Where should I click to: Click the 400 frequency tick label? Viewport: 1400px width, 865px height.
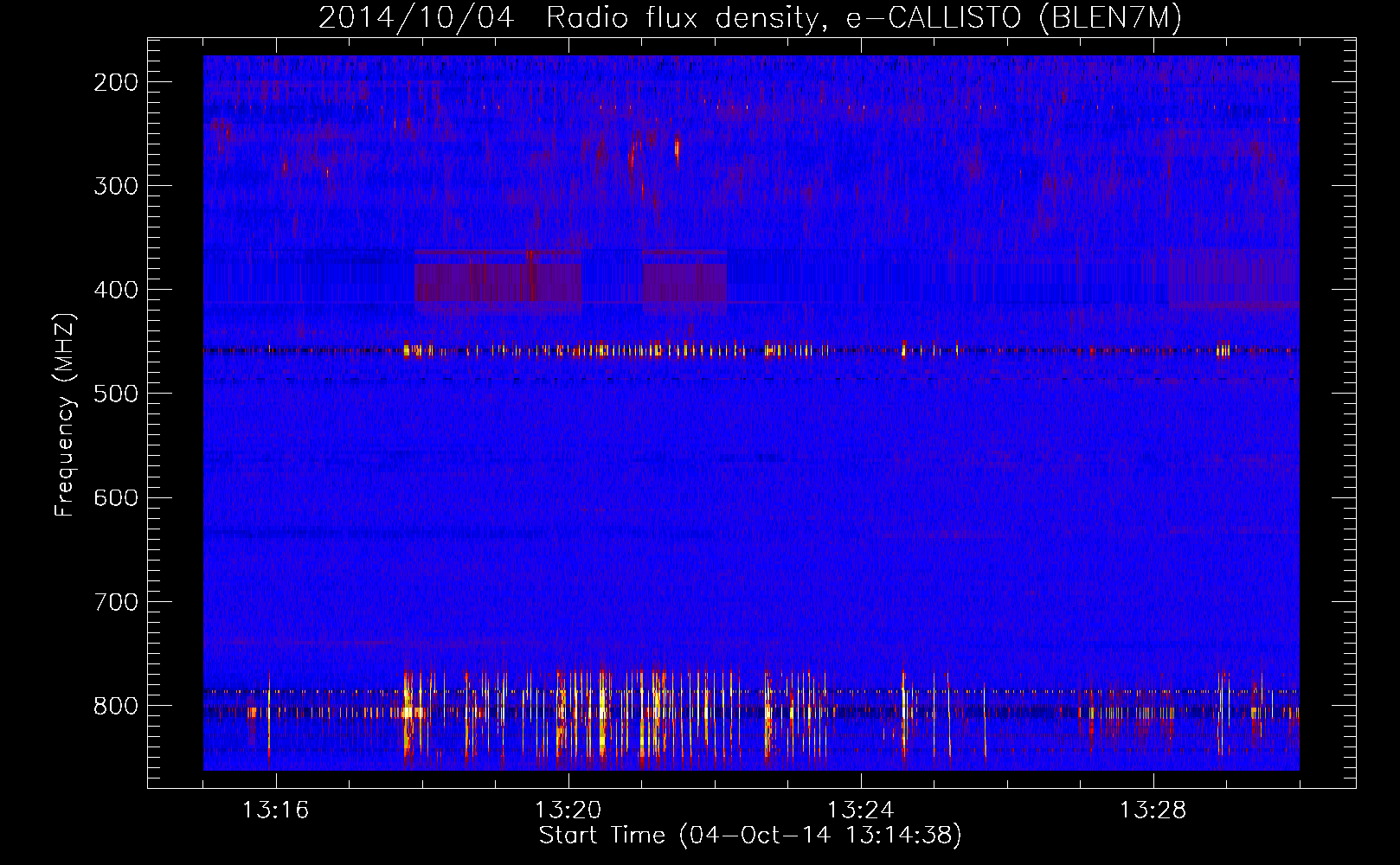(x=116, y=290)
